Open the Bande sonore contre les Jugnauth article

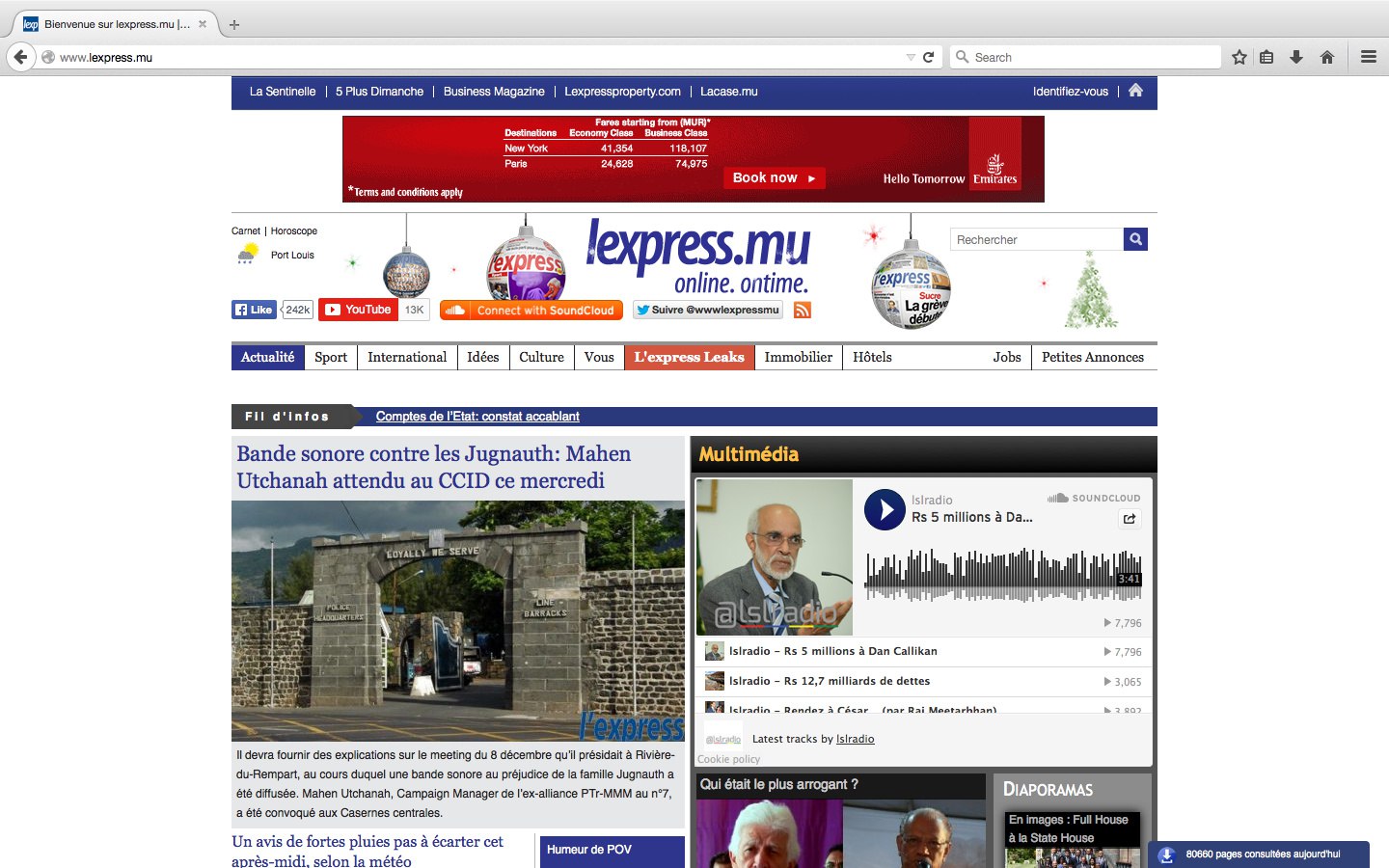(x=434, y=467)
